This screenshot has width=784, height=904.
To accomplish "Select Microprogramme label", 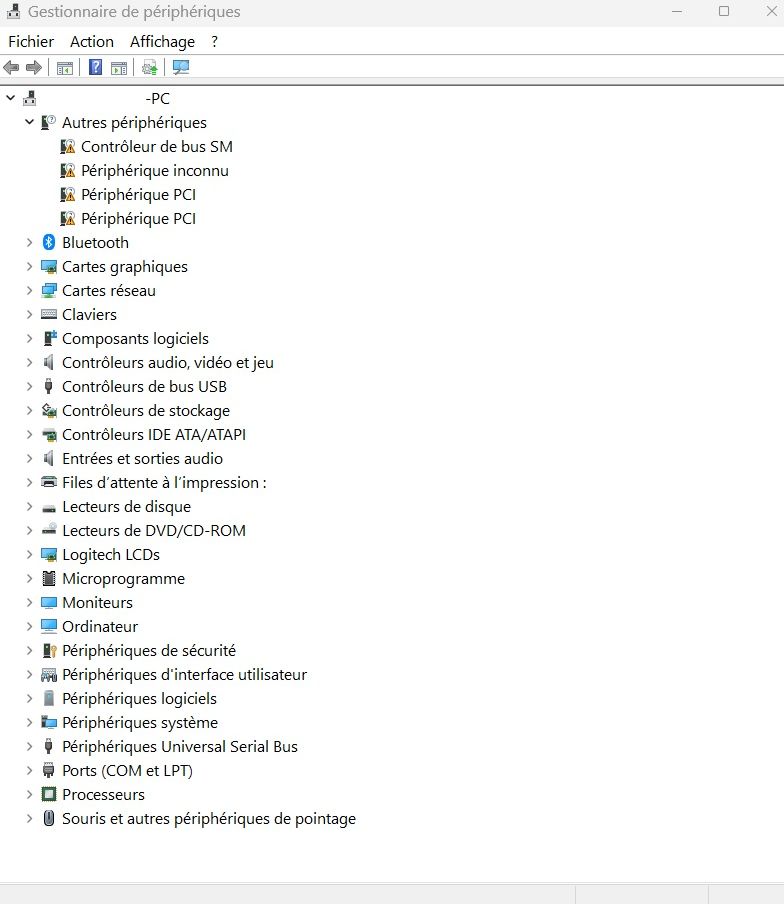I will point(124,579).
